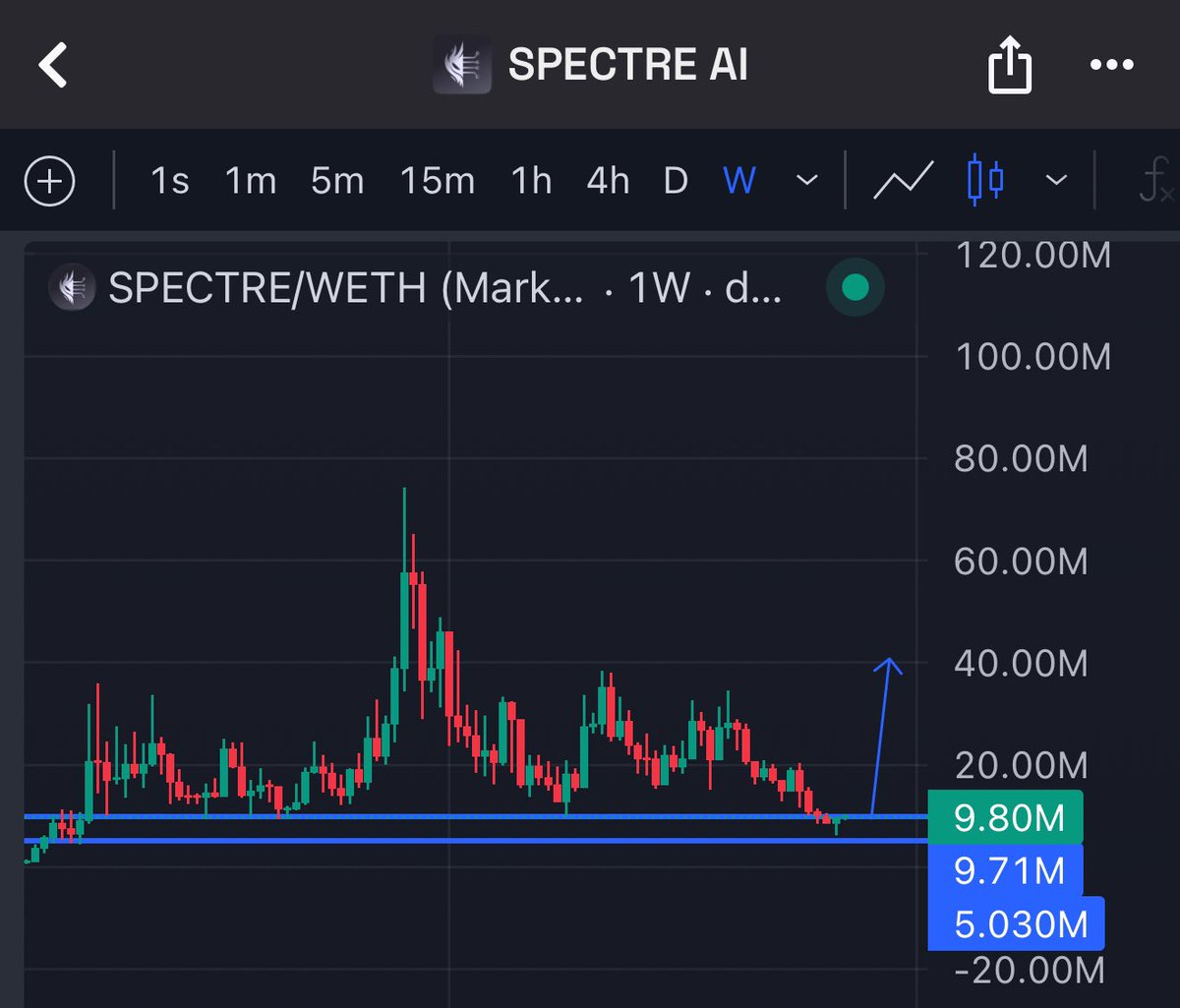Switch to the 1h timeframe
This screenshot has width=1180, height=1008.
point(530,181)
